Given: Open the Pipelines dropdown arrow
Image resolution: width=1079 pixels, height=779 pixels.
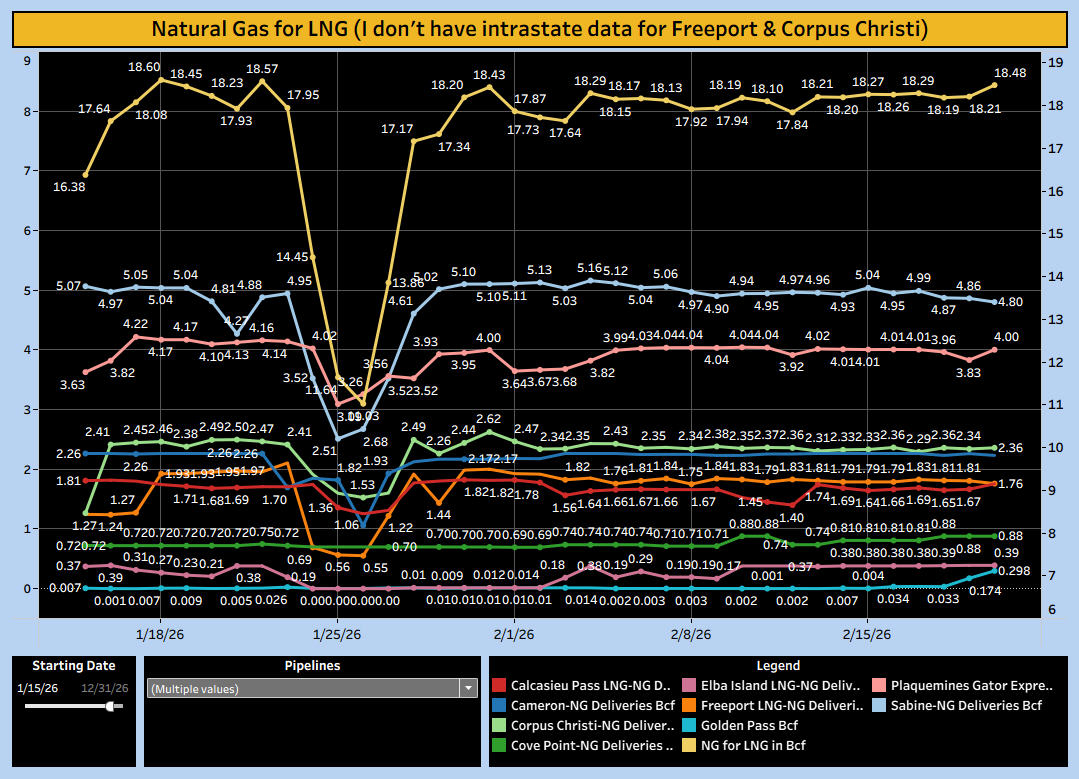Looking at the screenshot, I should coord(468,688).
